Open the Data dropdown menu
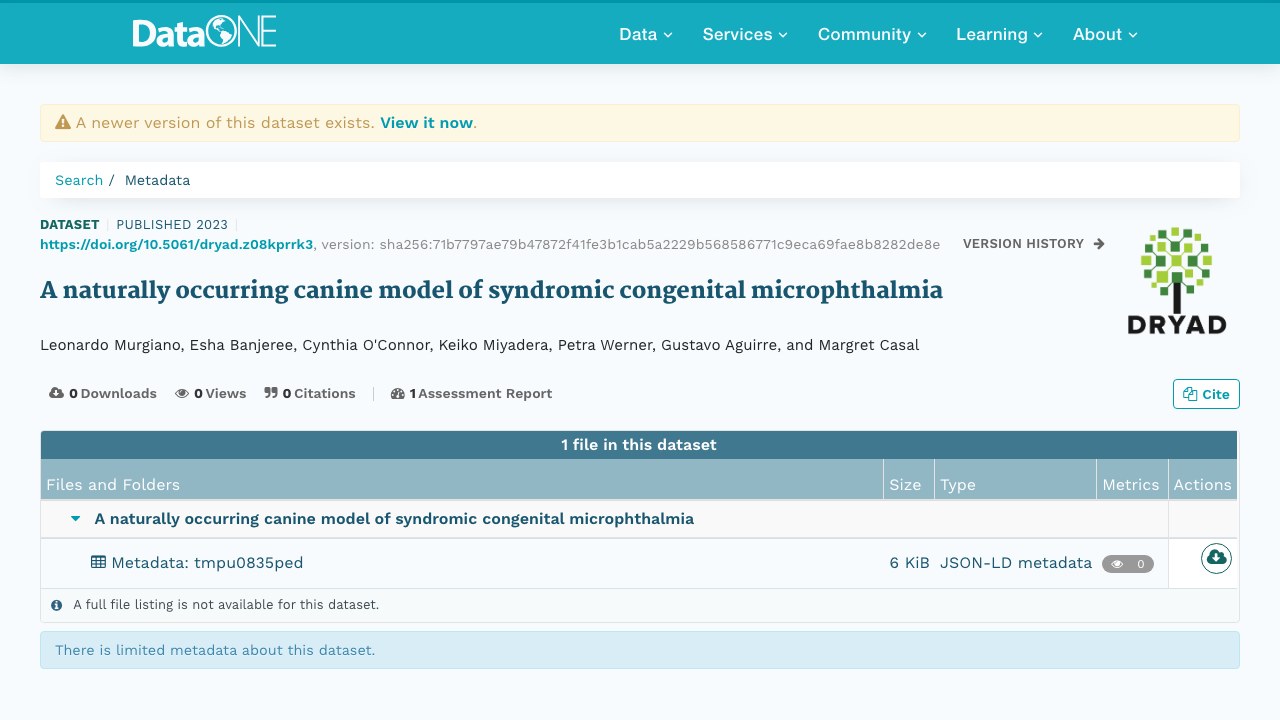 pyautogui.click(x=646, y=34)
